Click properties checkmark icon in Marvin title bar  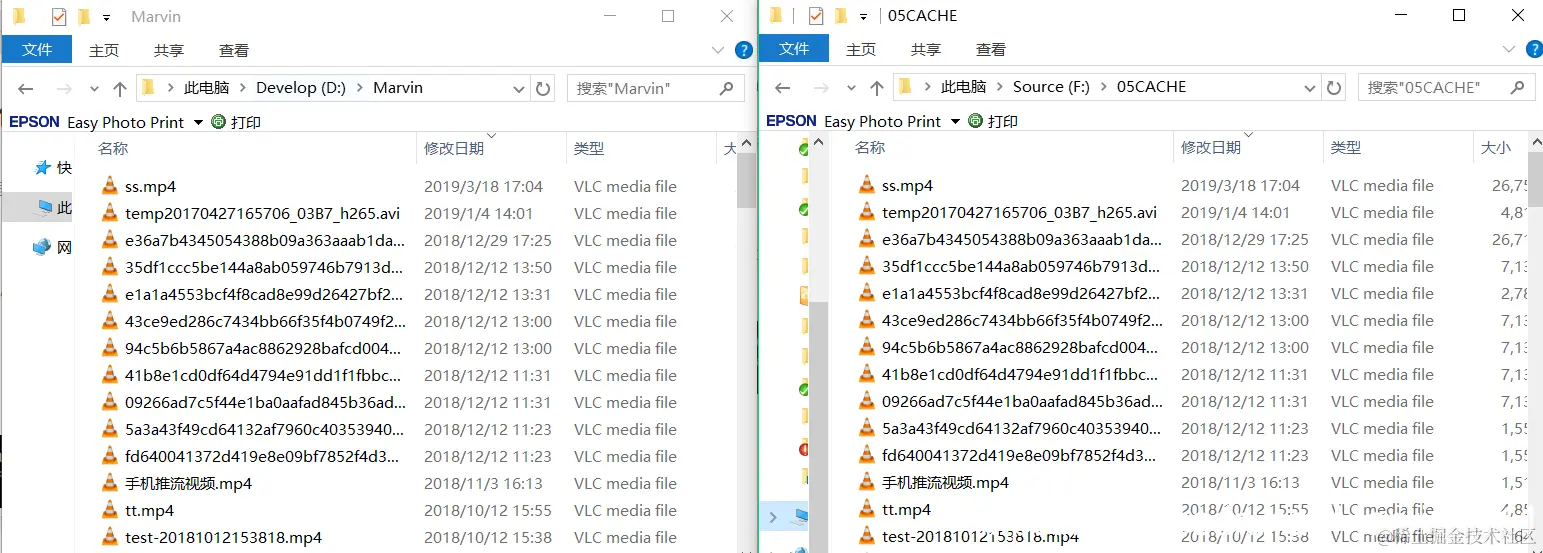click(59, 17)
